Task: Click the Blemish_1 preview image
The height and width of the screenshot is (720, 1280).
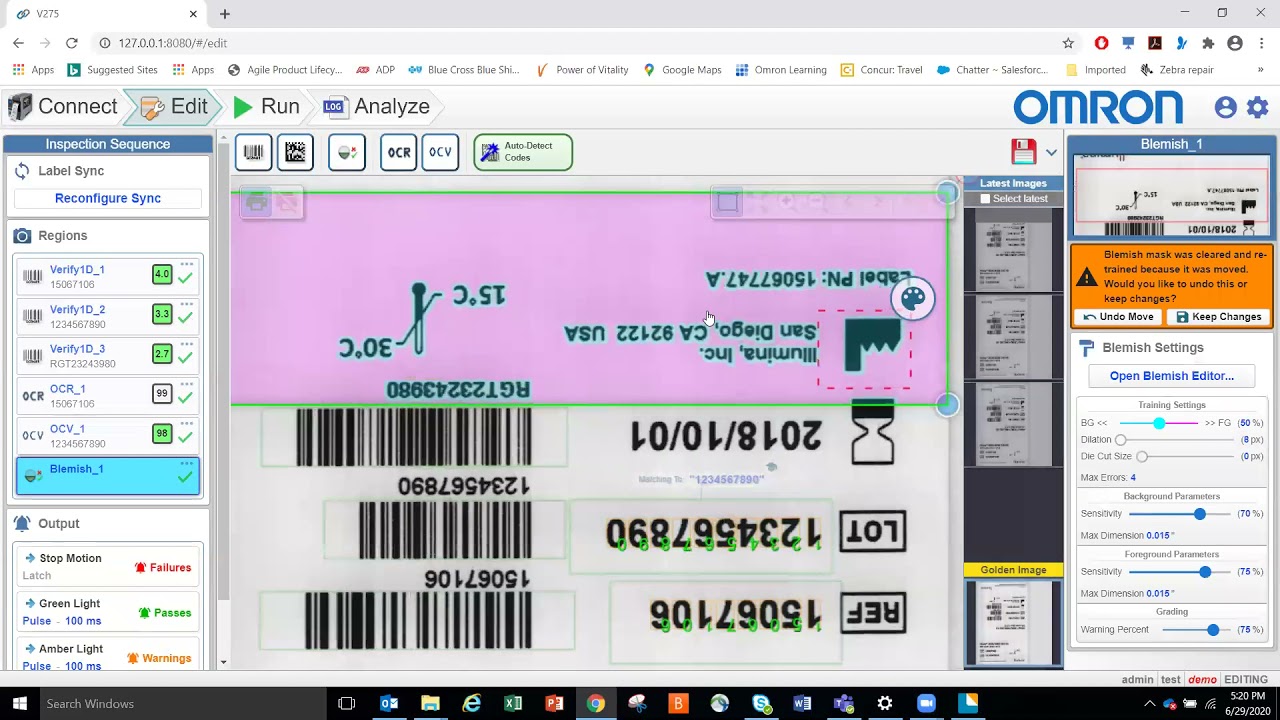Action: click(x=1172, y=195)
